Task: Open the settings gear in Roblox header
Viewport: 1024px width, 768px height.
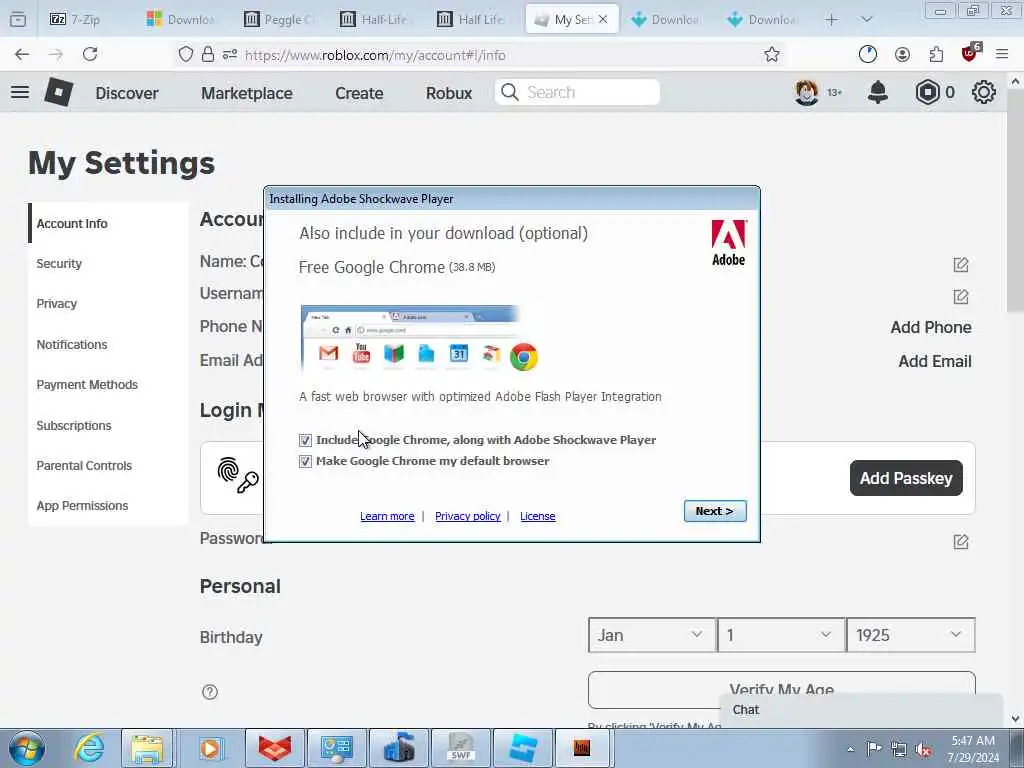Action: [x=984, y=92]
